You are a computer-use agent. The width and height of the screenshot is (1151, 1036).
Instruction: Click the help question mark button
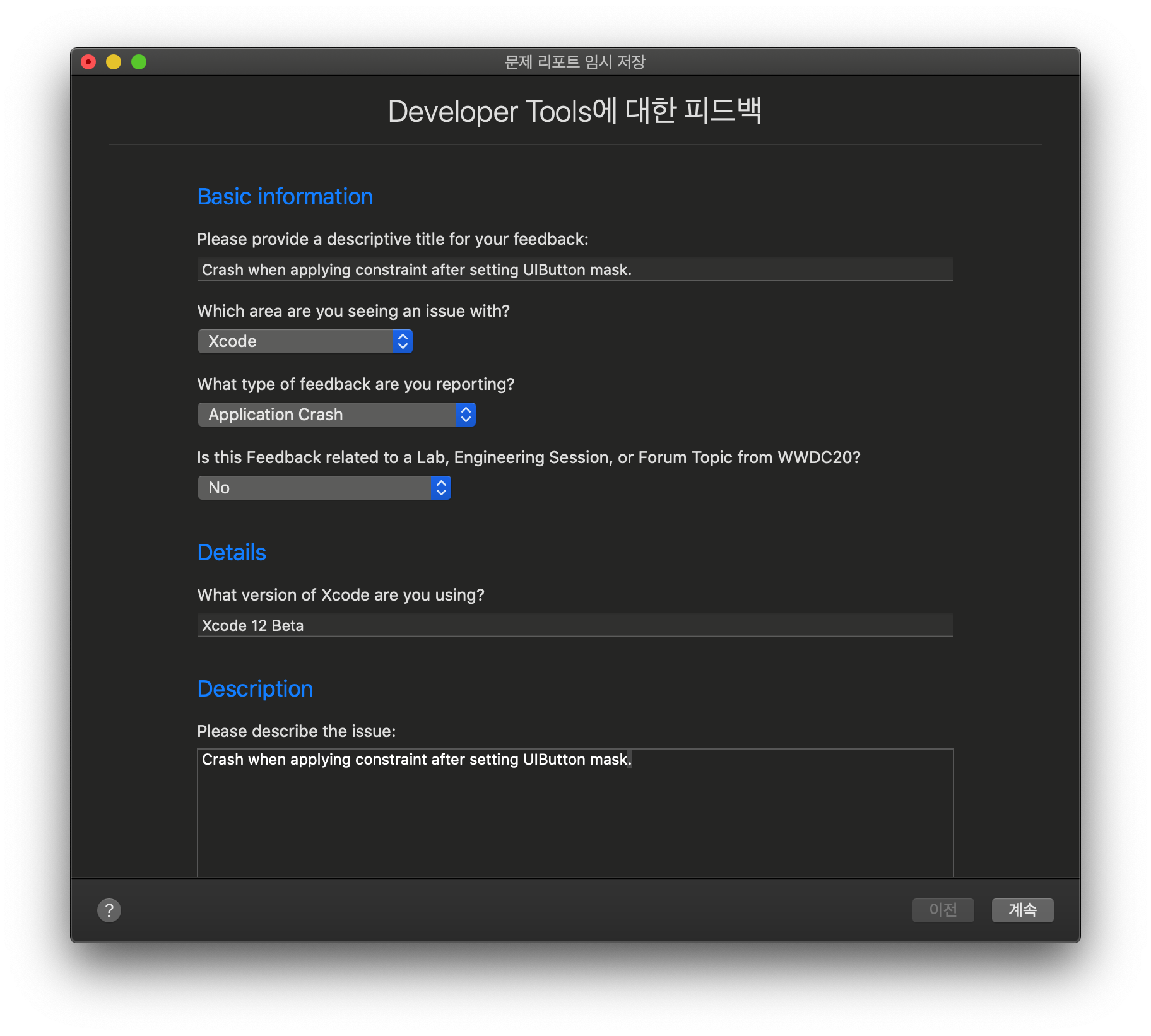tap(109, 910)
